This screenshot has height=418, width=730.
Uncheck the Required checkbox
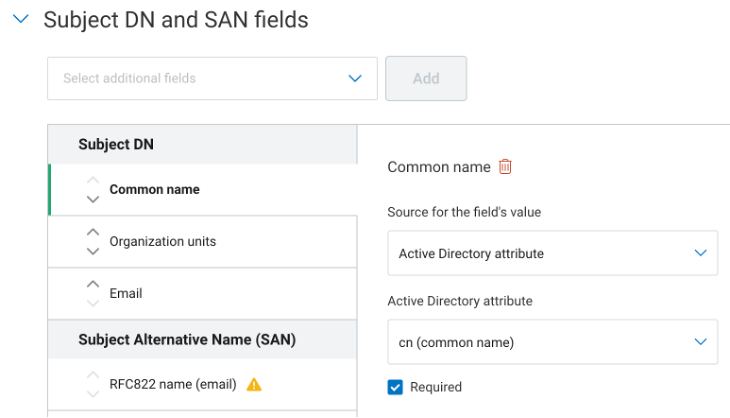395,387
